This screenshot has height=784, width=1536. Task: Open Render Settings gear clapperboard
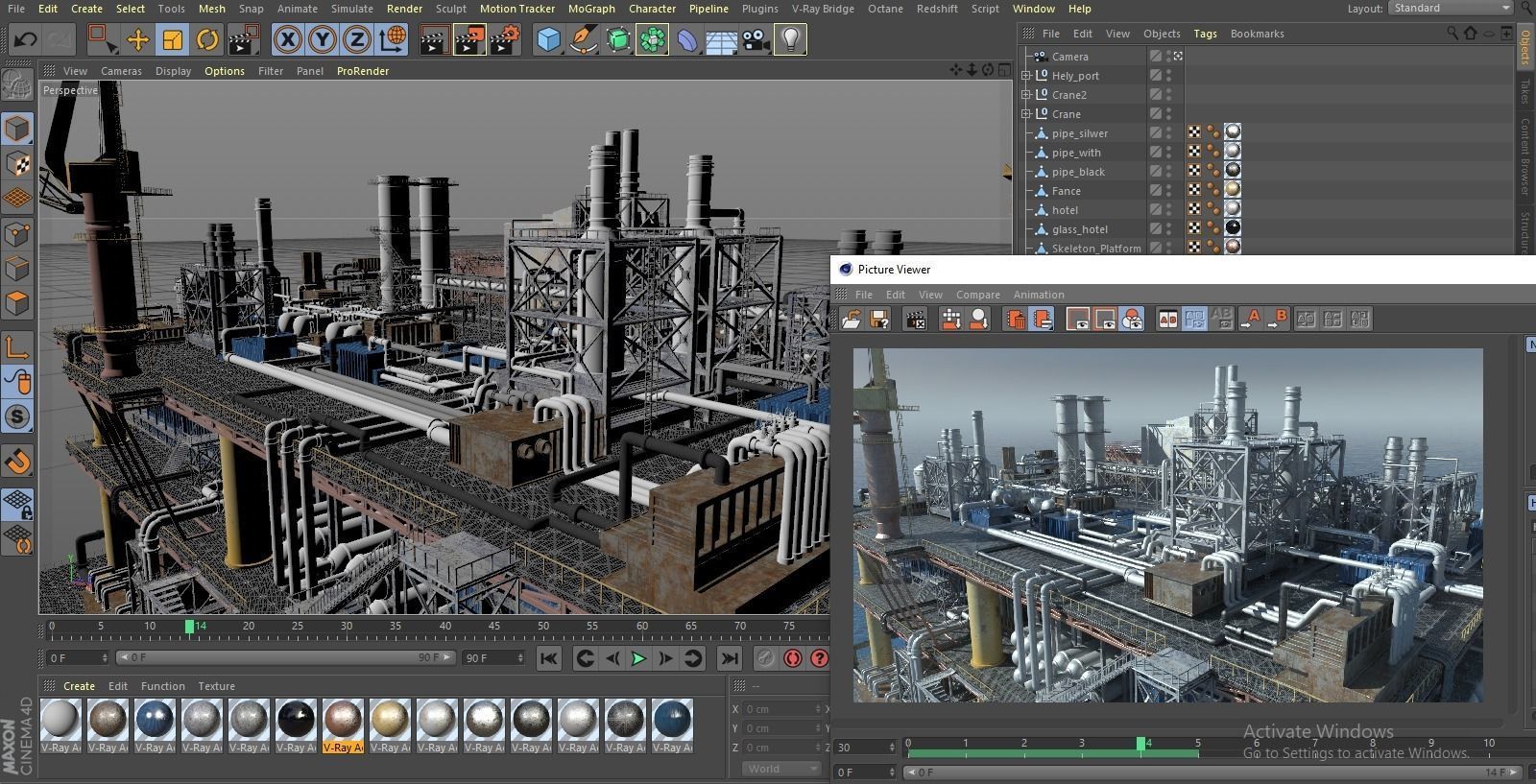point(505,40)
